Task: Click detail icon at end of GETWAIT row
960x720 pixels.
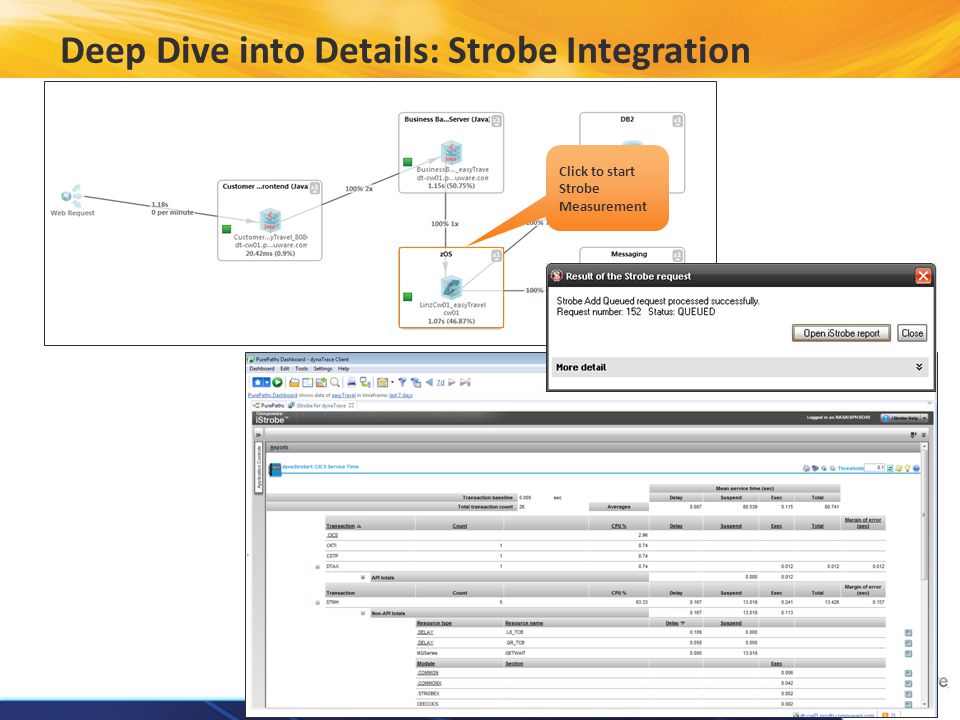Action: tap(908, 653)
